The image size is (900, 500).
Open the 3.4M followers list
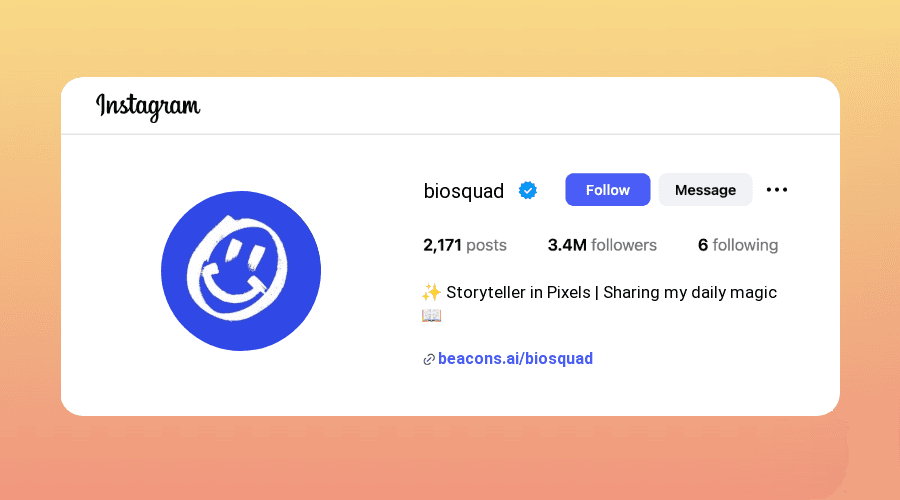click(602, 245)
